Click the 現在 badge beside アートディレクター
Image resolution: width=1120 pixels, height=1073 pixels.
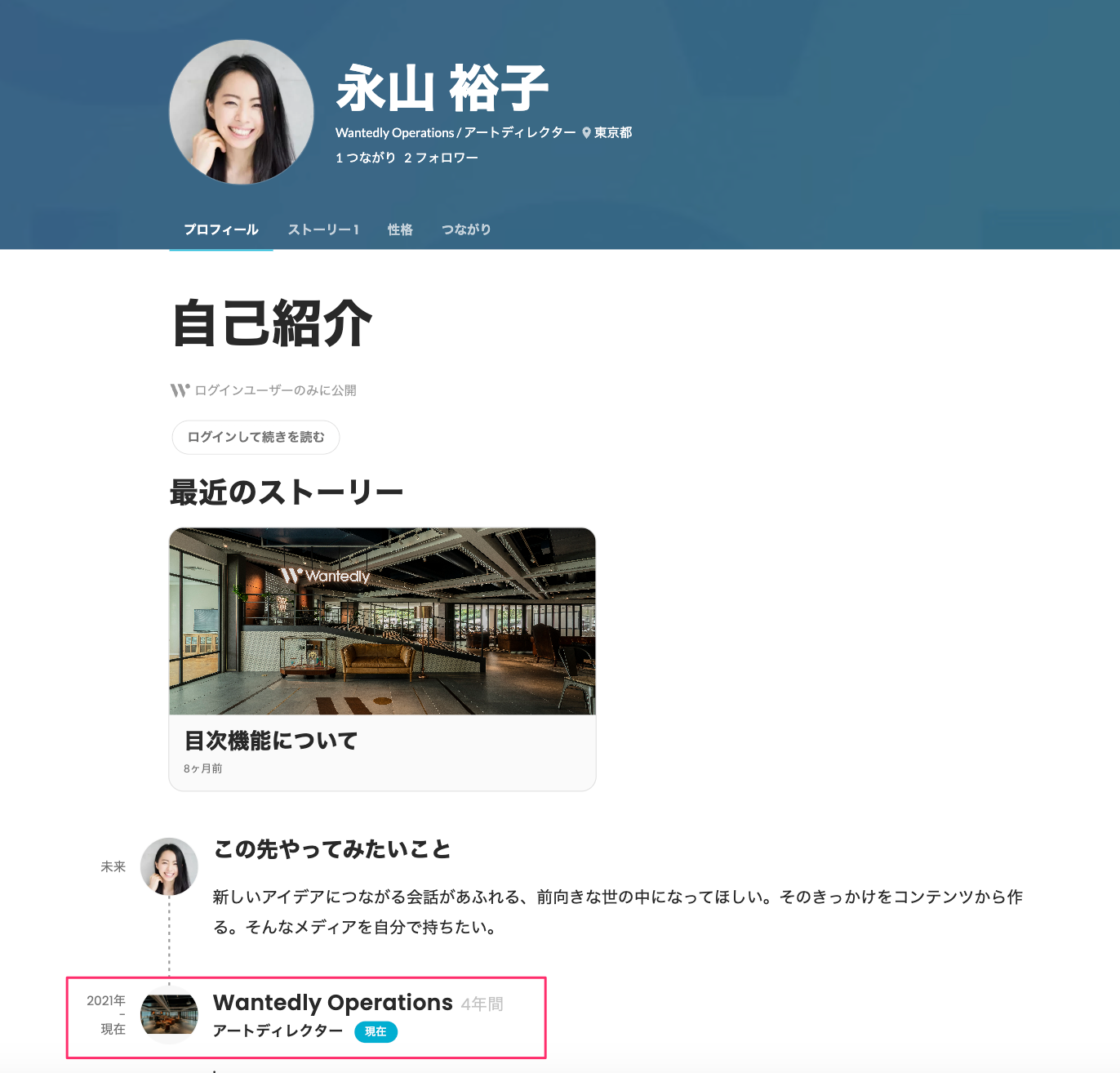[376, 1032]
